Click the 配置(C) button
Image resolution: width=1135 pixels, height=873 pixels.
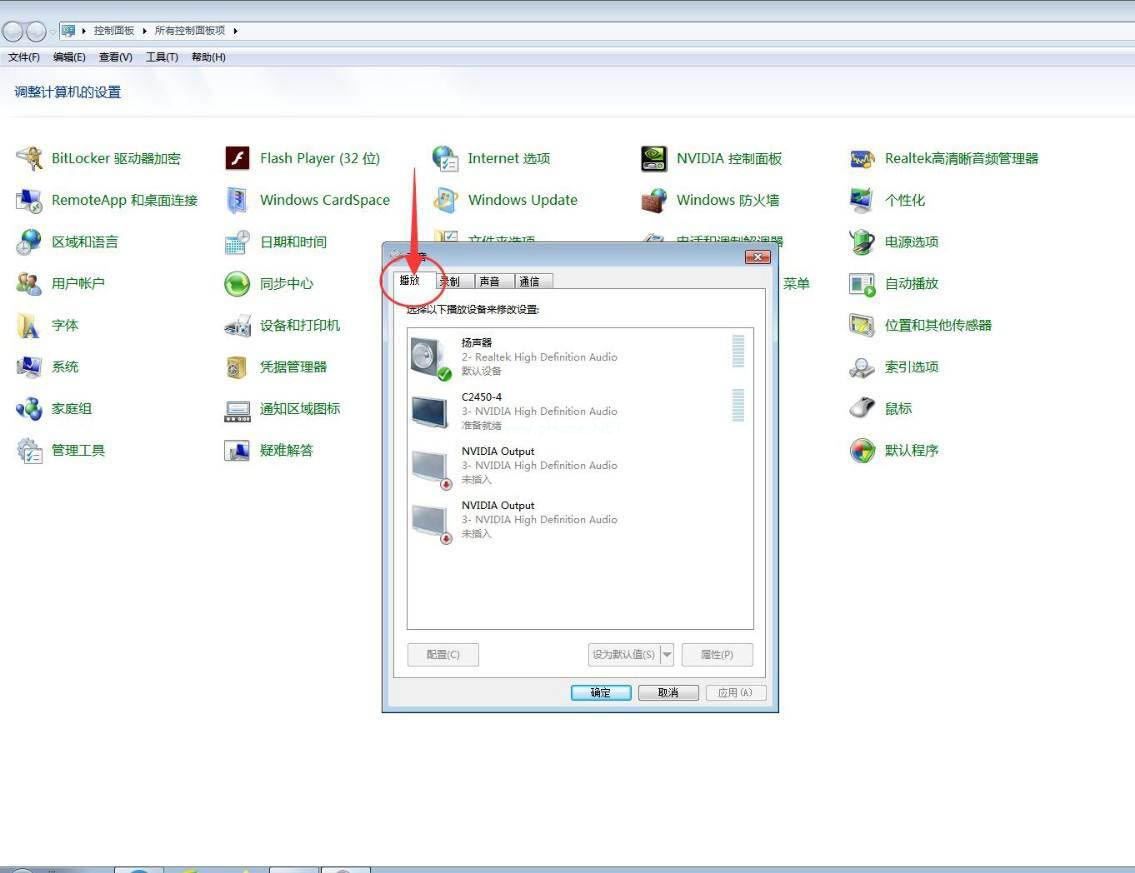443,654
